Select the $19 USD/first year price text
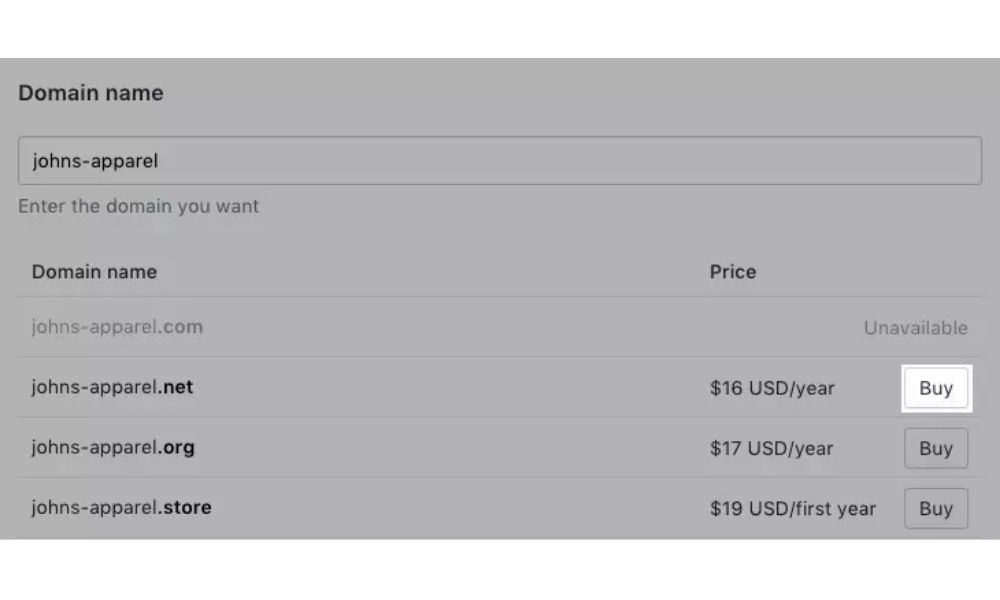1000x600 pixels. pos(793,508)
